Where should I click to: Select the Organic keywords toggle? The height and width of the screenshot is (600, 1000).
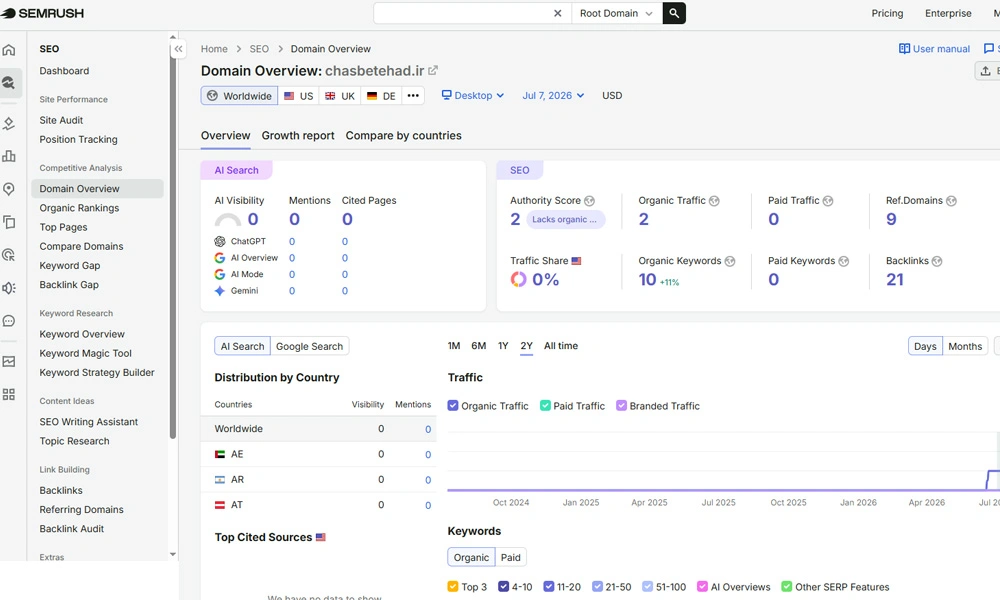click(x=471, y=557)
